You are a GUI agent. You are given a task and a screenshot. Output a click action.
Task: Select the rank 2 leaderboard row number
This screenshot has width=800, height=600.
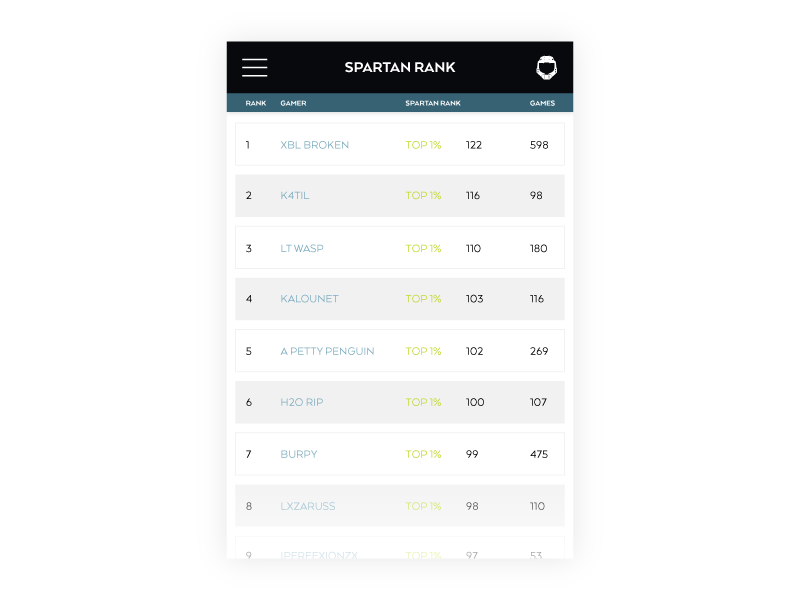pos(249,196)
